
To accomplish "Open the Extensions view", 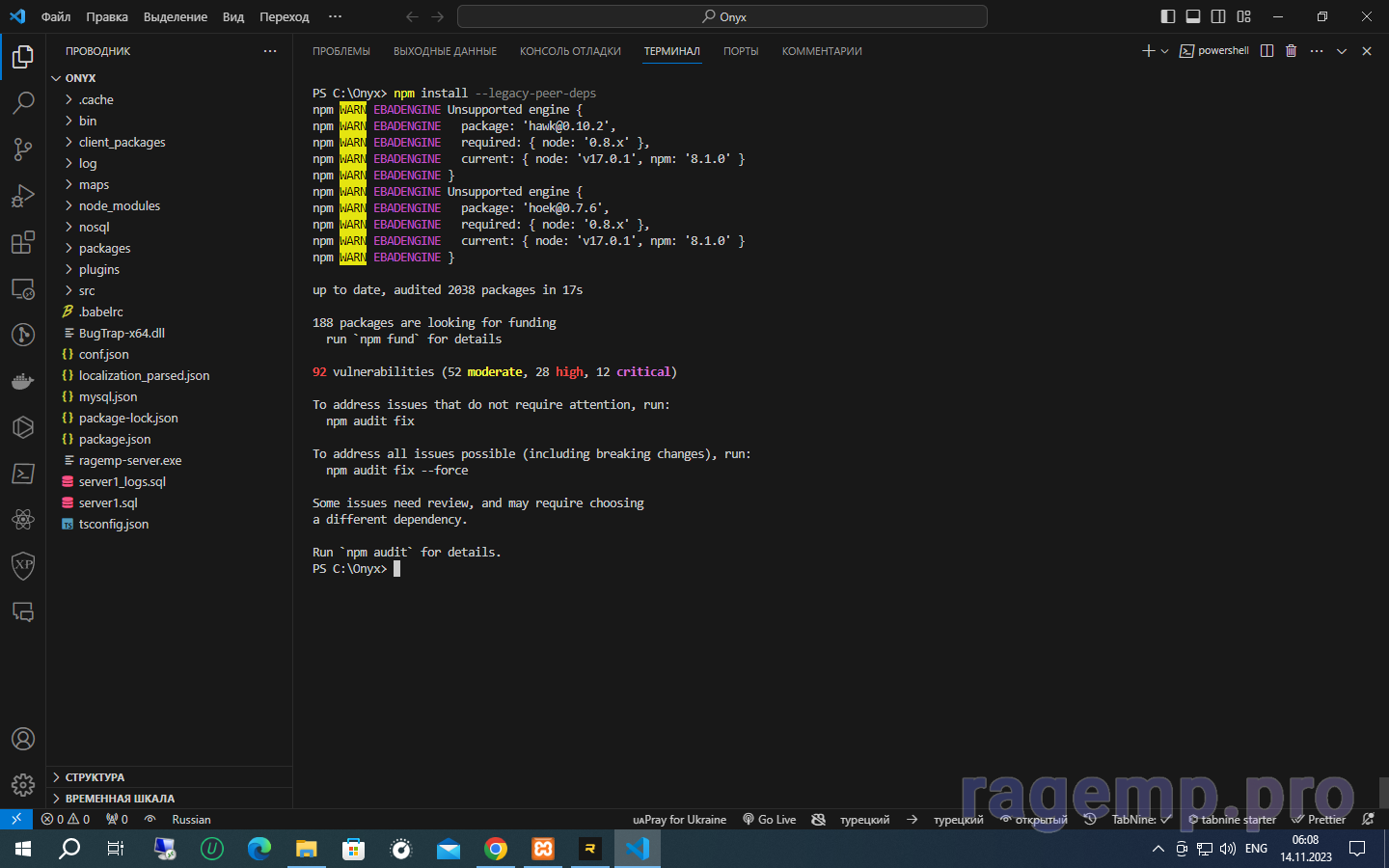I will point(23,242).
